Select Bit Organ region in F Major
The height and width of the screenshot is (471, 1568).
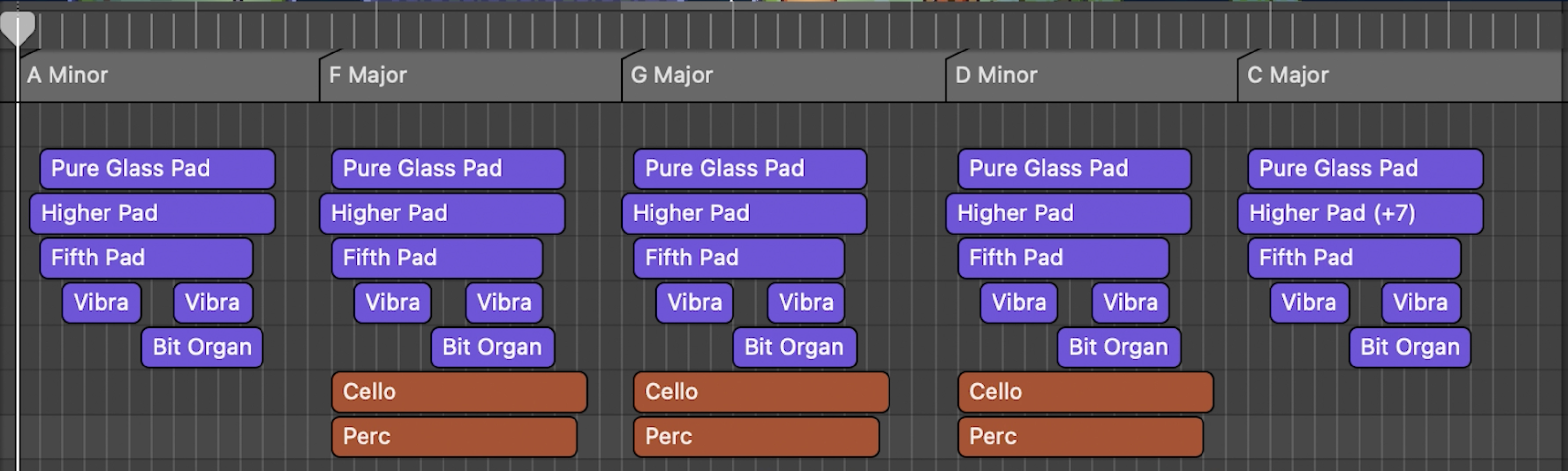pyautogui.click(x=493, y=347)
